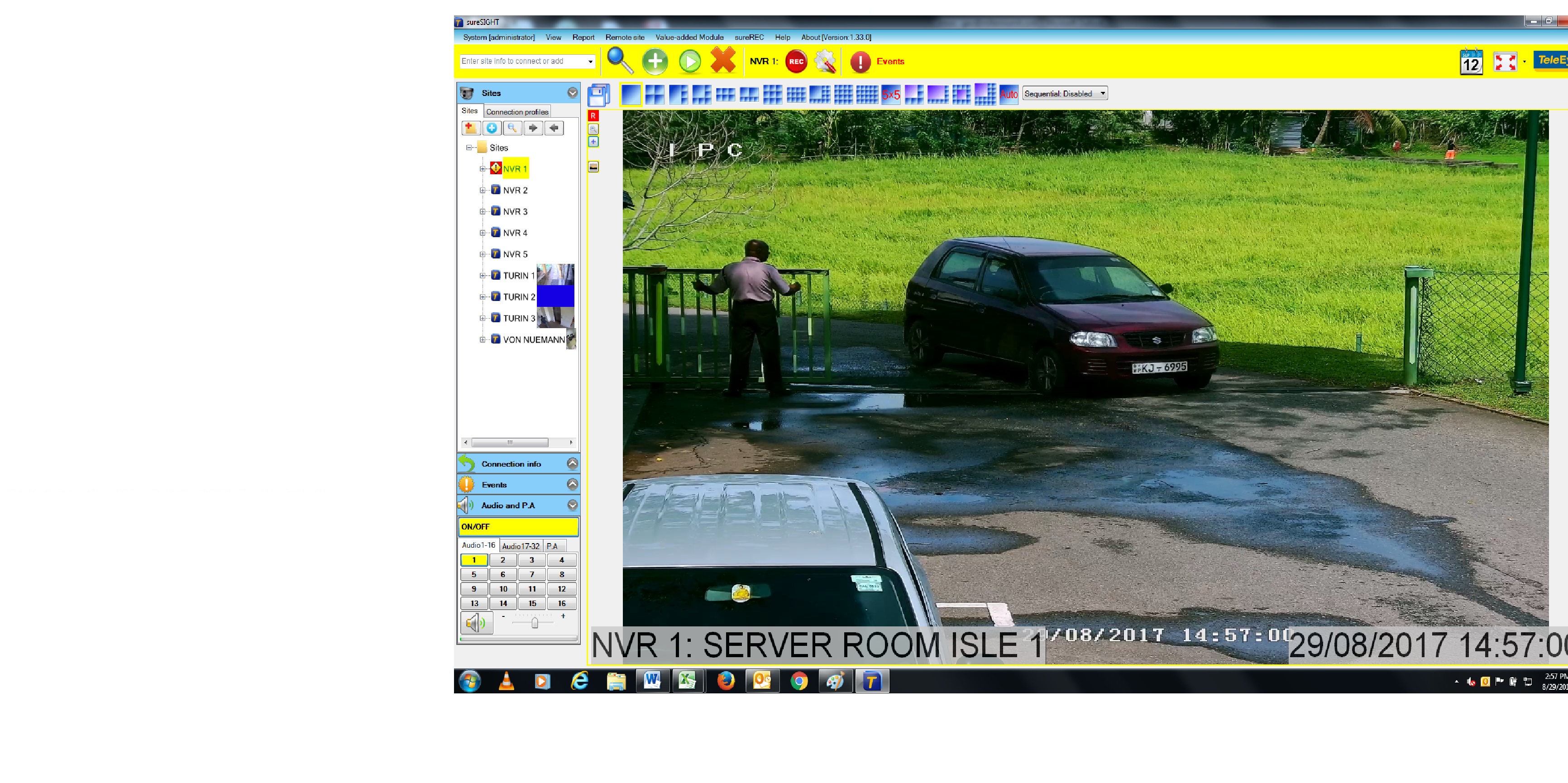Click the orange X disconnect icon
The height and width of the screenshot is (783, 1568).
pyautogui.click(x=722, y=60)
